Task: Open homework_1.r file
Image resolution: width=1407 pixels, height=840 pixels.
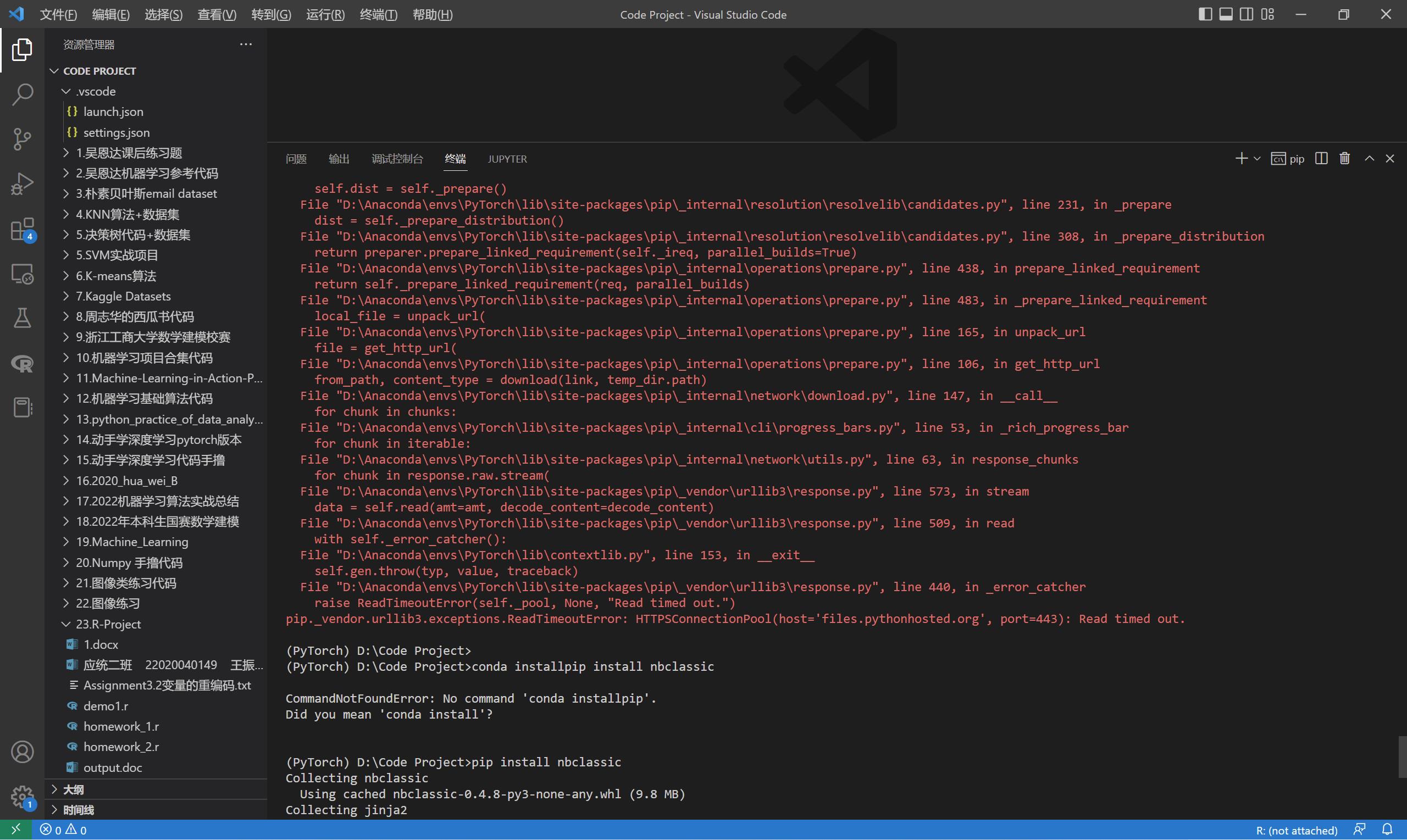Action: click(x=156, y=727)
